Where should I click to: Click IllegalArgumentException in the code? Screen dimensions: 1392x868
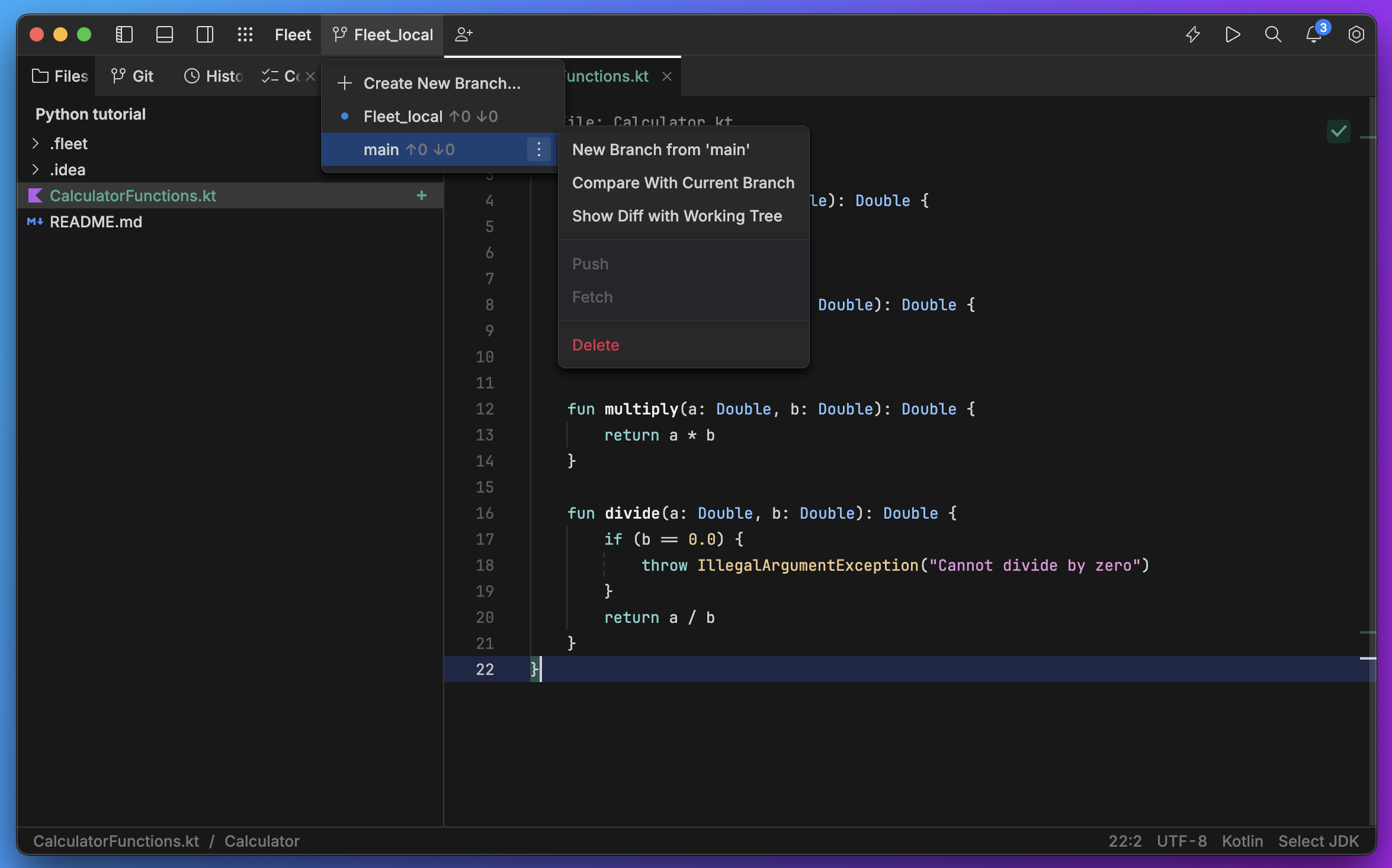tap(808, 565)
